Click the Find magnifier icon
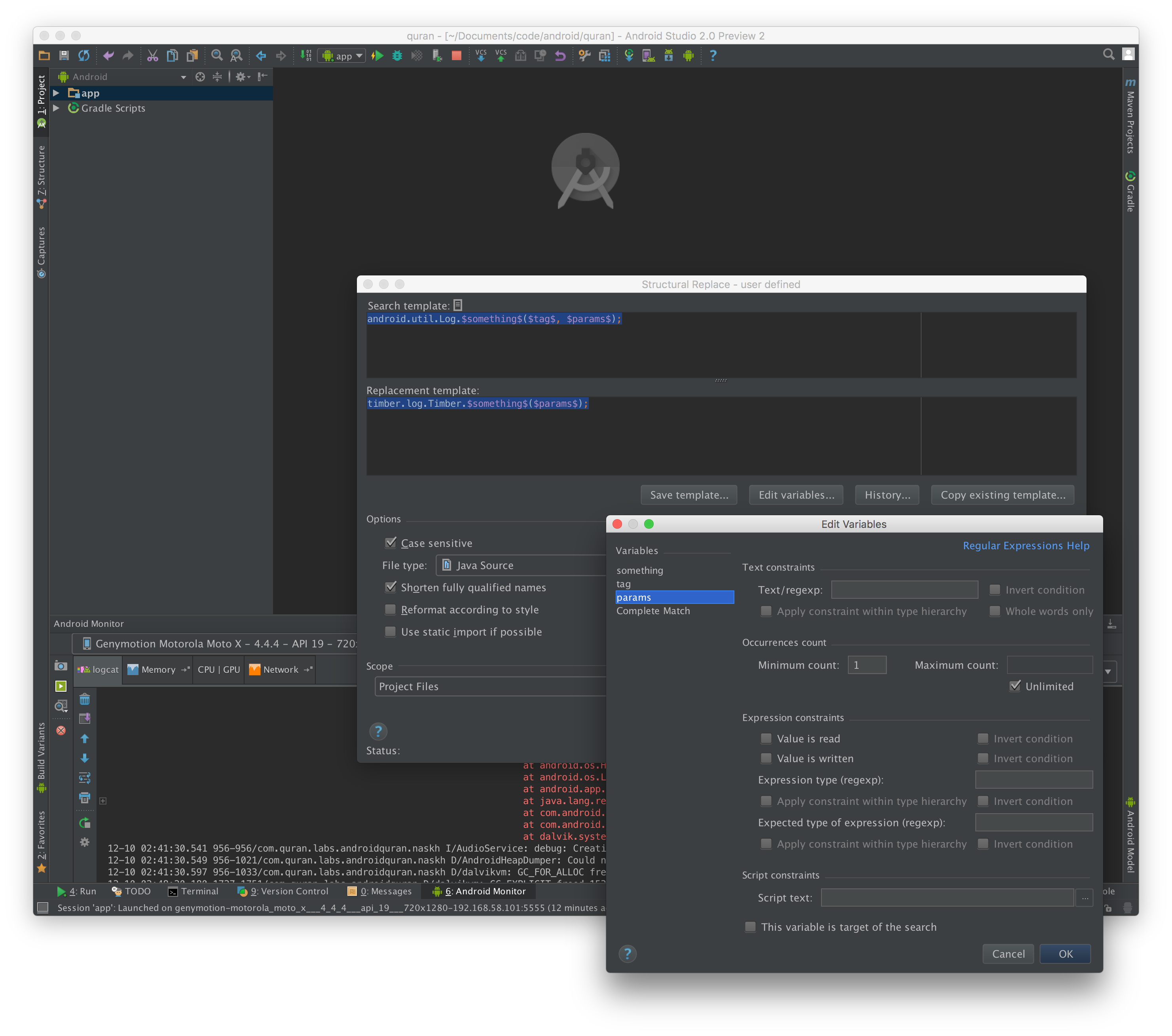 [x=217, y=56]
